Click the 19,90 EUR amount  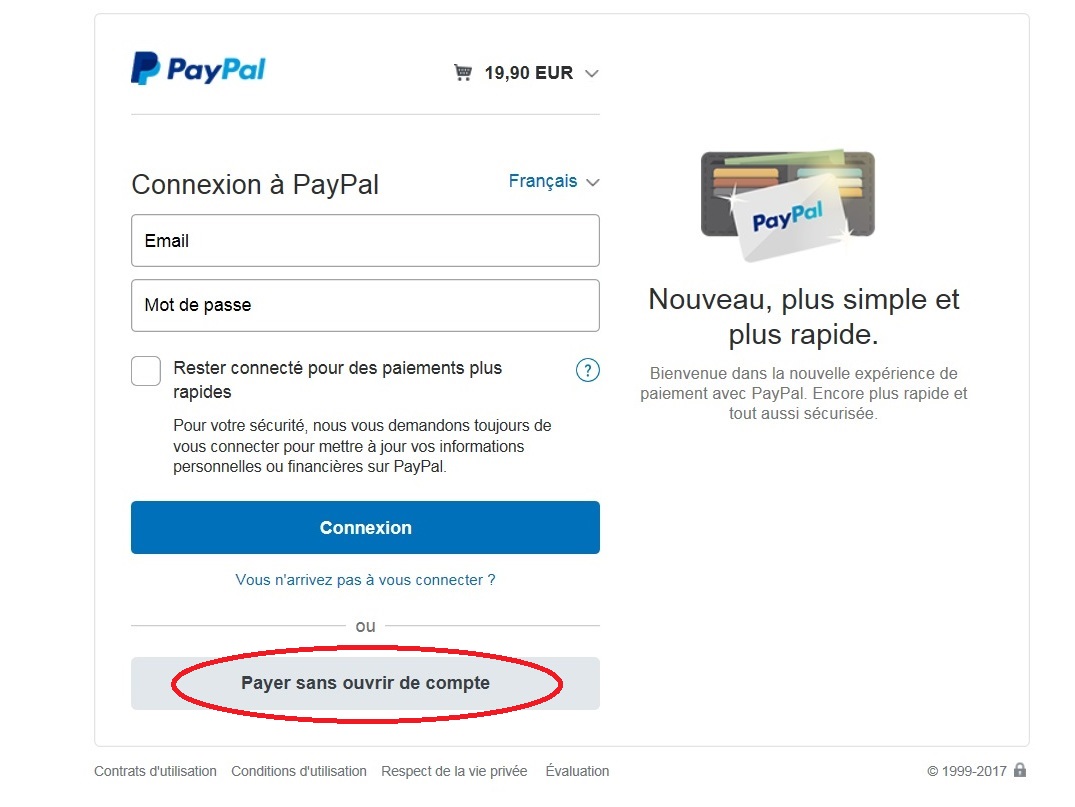[529, 73]
